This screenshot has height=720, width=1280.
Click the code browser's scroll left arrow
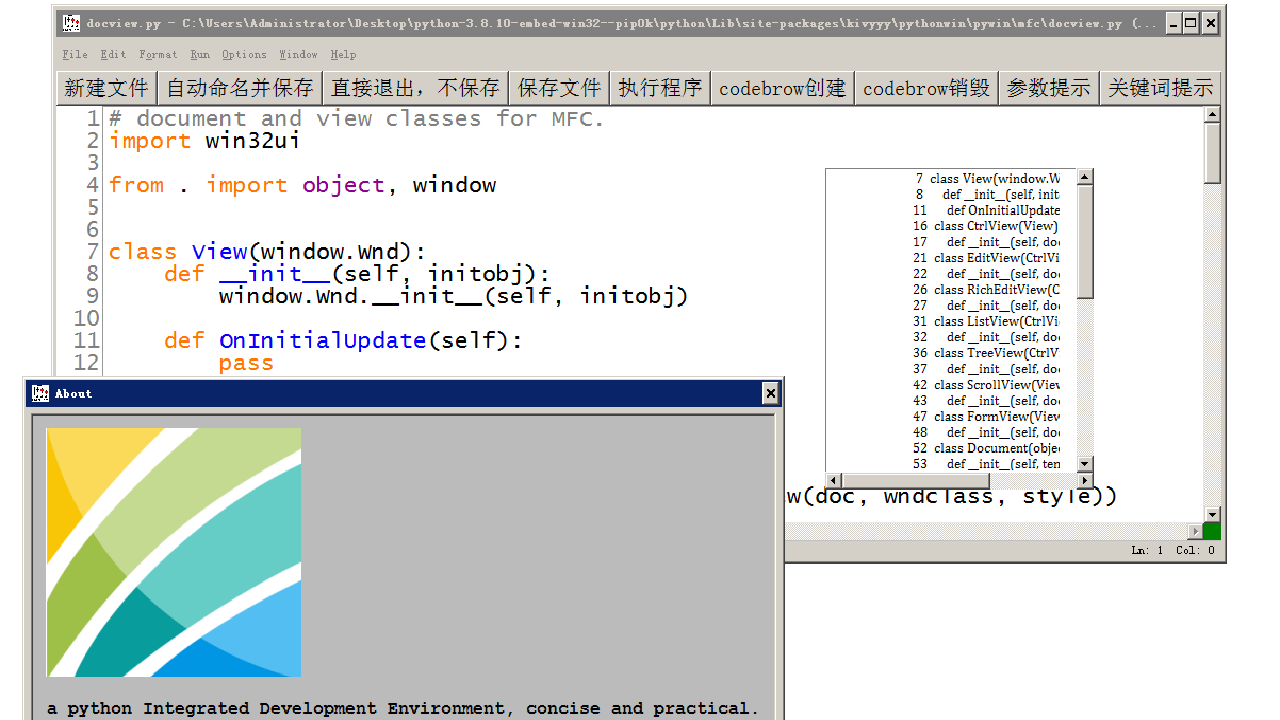pyautogui.click(x=834, y=481)
